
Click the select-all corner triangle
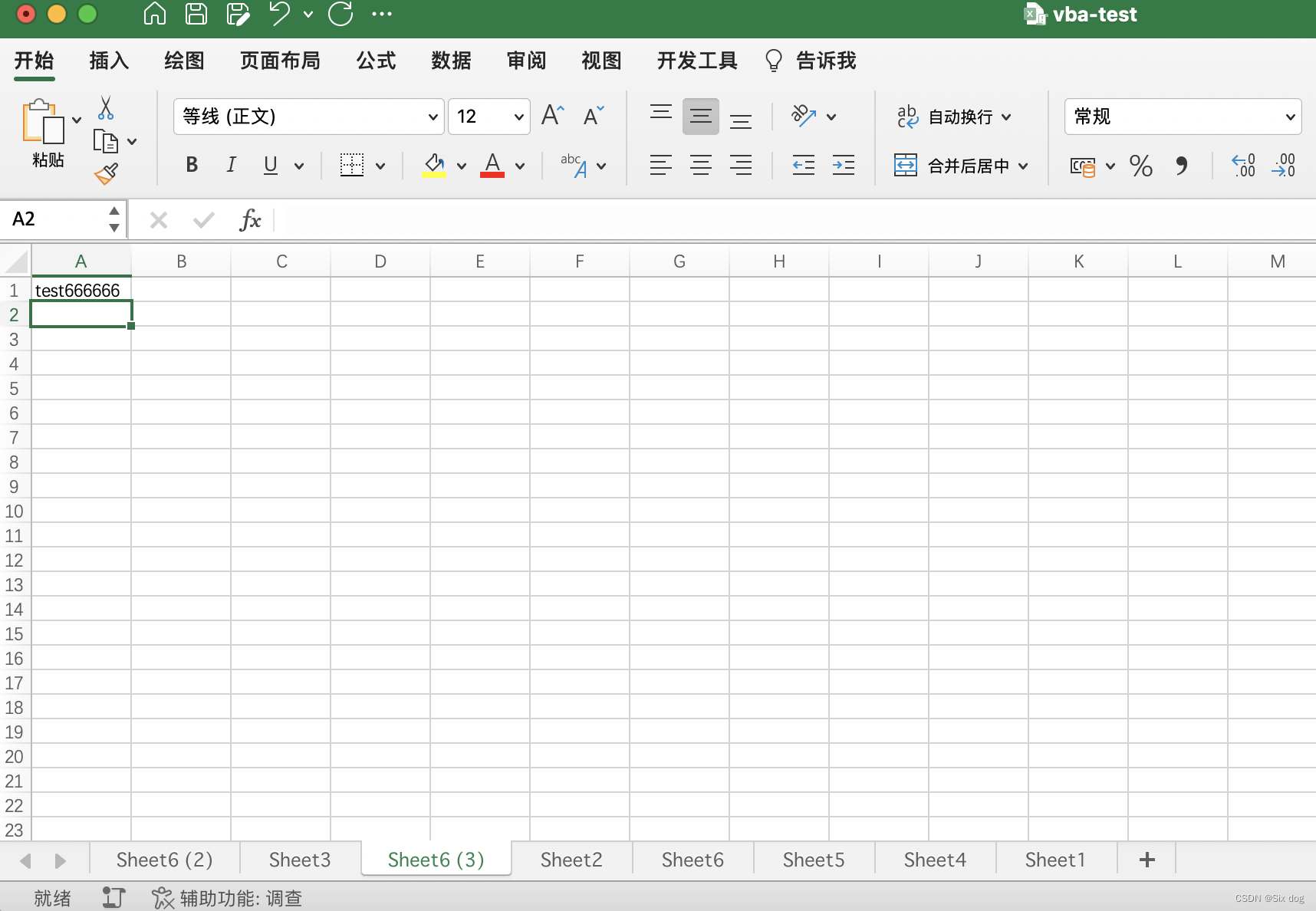tap(16, 262)
